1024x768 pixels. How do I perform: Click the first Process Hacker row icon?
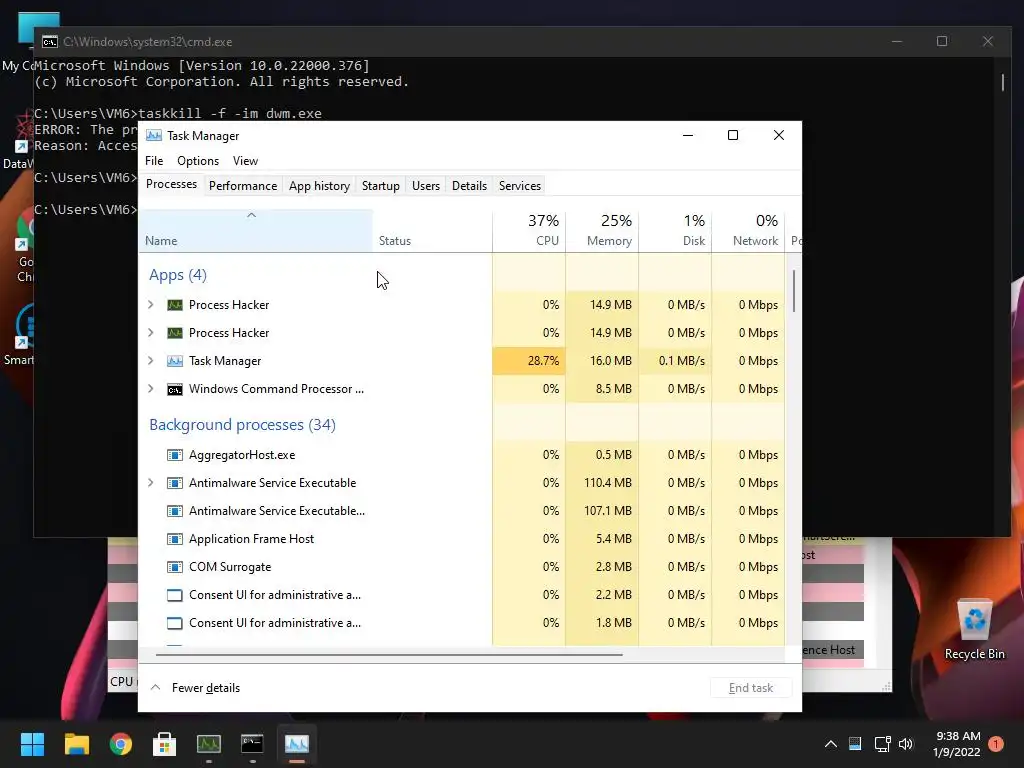[x=174, y=305]
